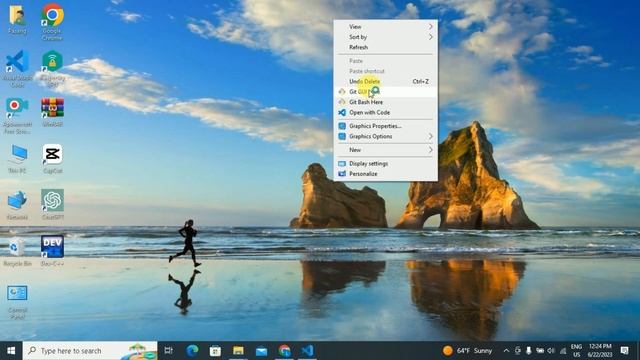640x360 pixels.
Task: Launch Microsoft Edge from the taskbar
Action: click(x=192, y=351)
